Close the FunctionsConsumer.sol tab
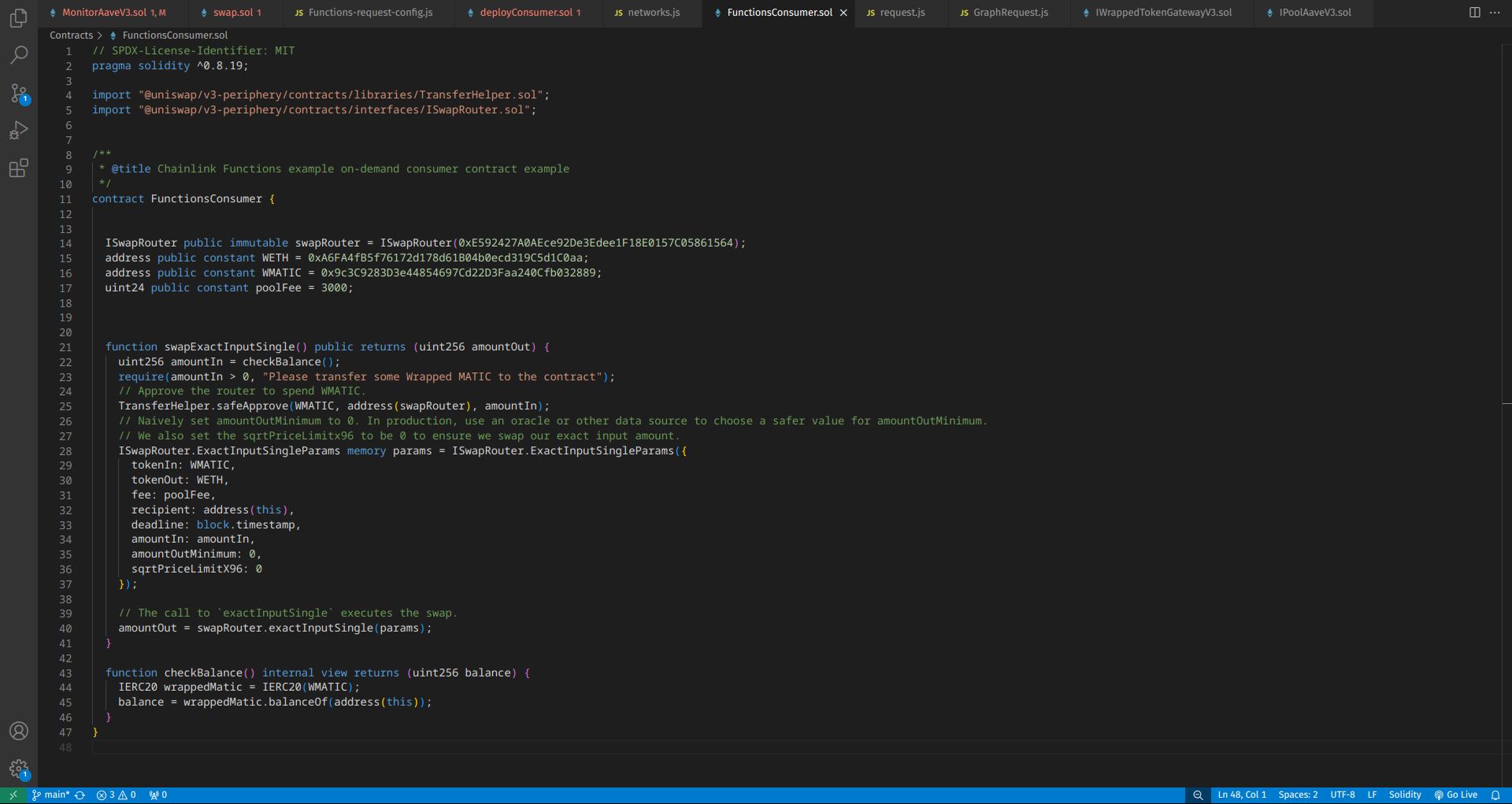Viewport: 1512px width, 804px height. (x=843, y=13)
